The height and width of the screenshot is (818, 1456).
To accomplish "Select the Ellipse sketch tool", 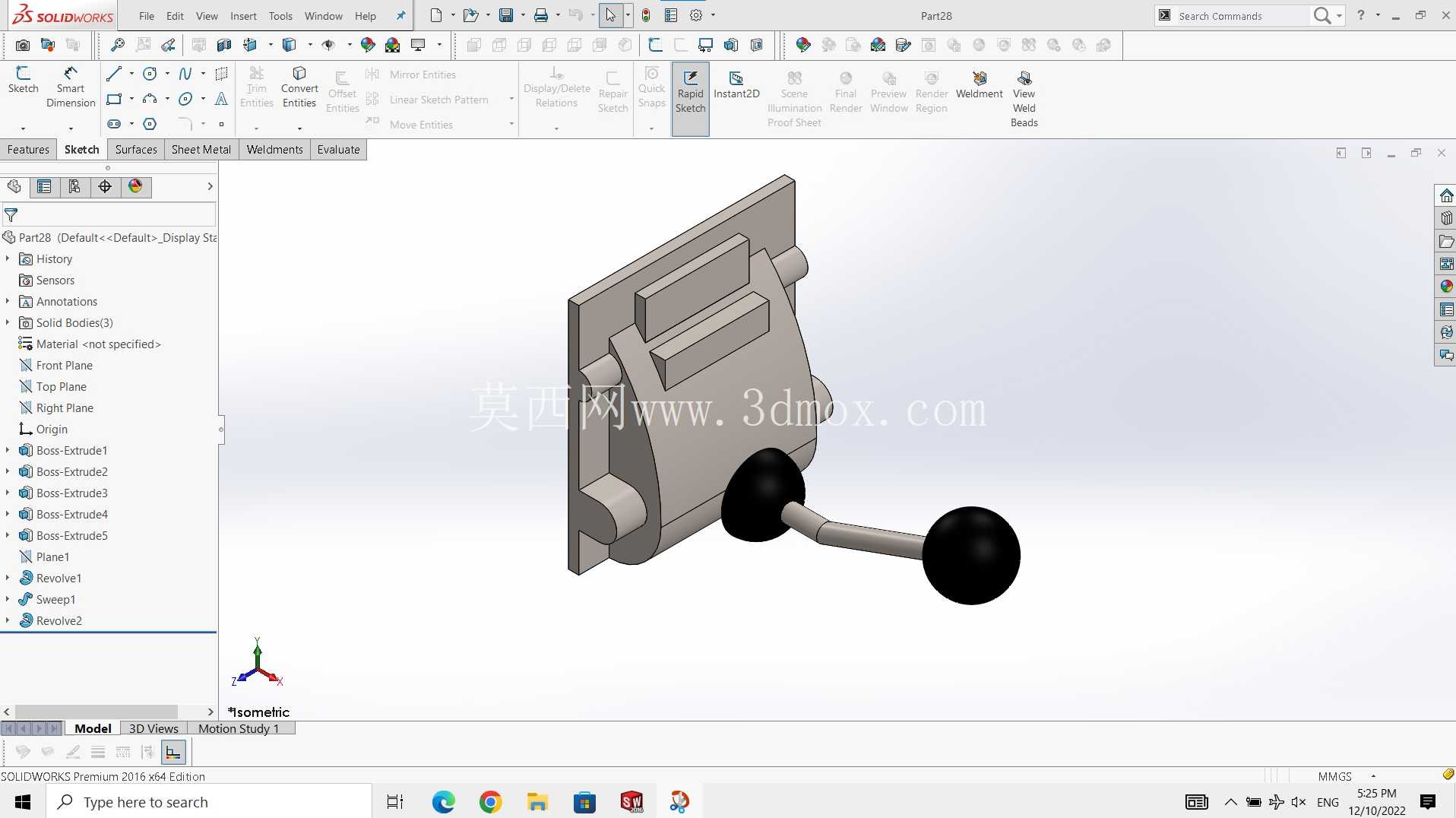I will 185,99.
